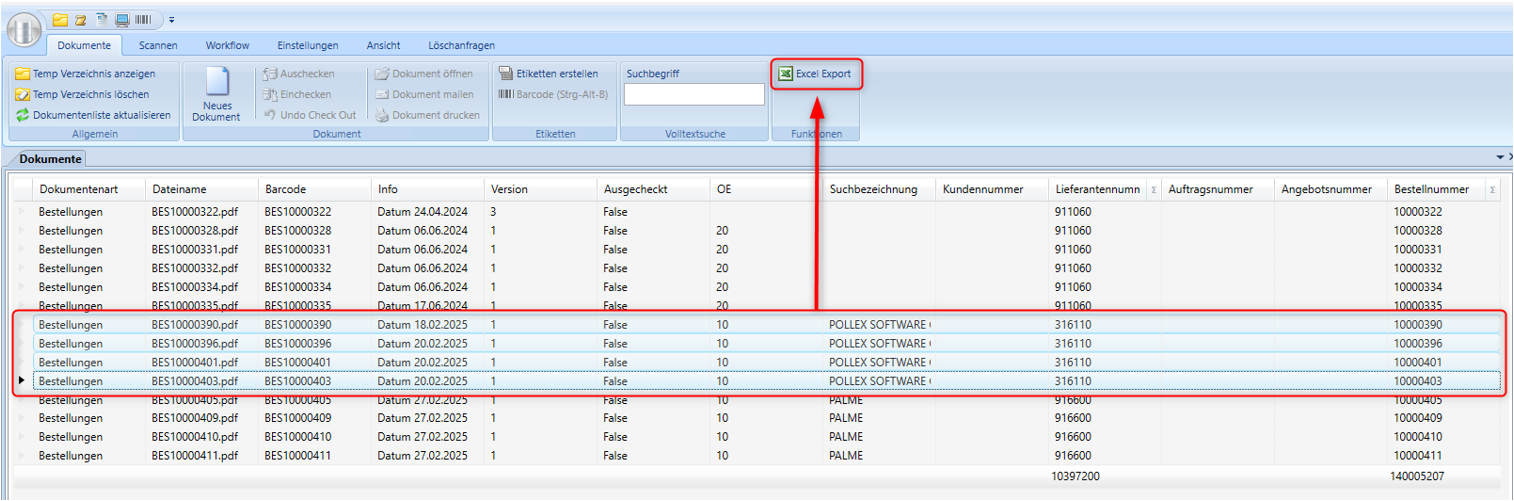Click the round application menu orb
This screenshot has width=1514, height=501.
point(23,30)
